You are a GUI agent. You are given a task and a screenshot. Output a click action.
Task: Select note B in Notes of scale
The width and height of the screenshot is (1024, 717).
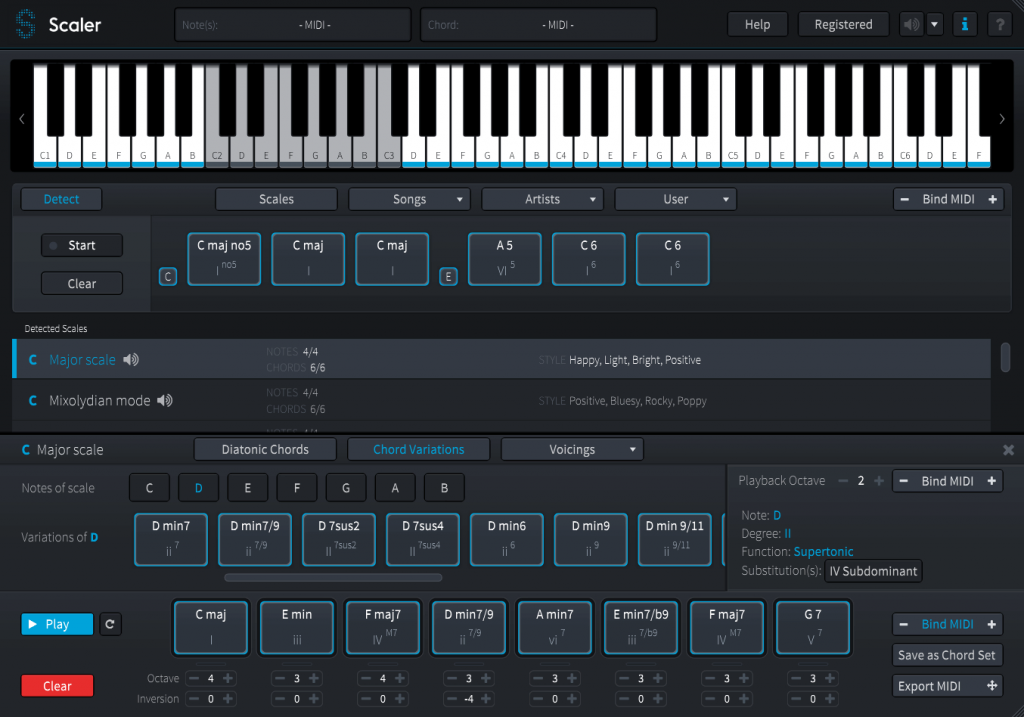pos(444,488)
